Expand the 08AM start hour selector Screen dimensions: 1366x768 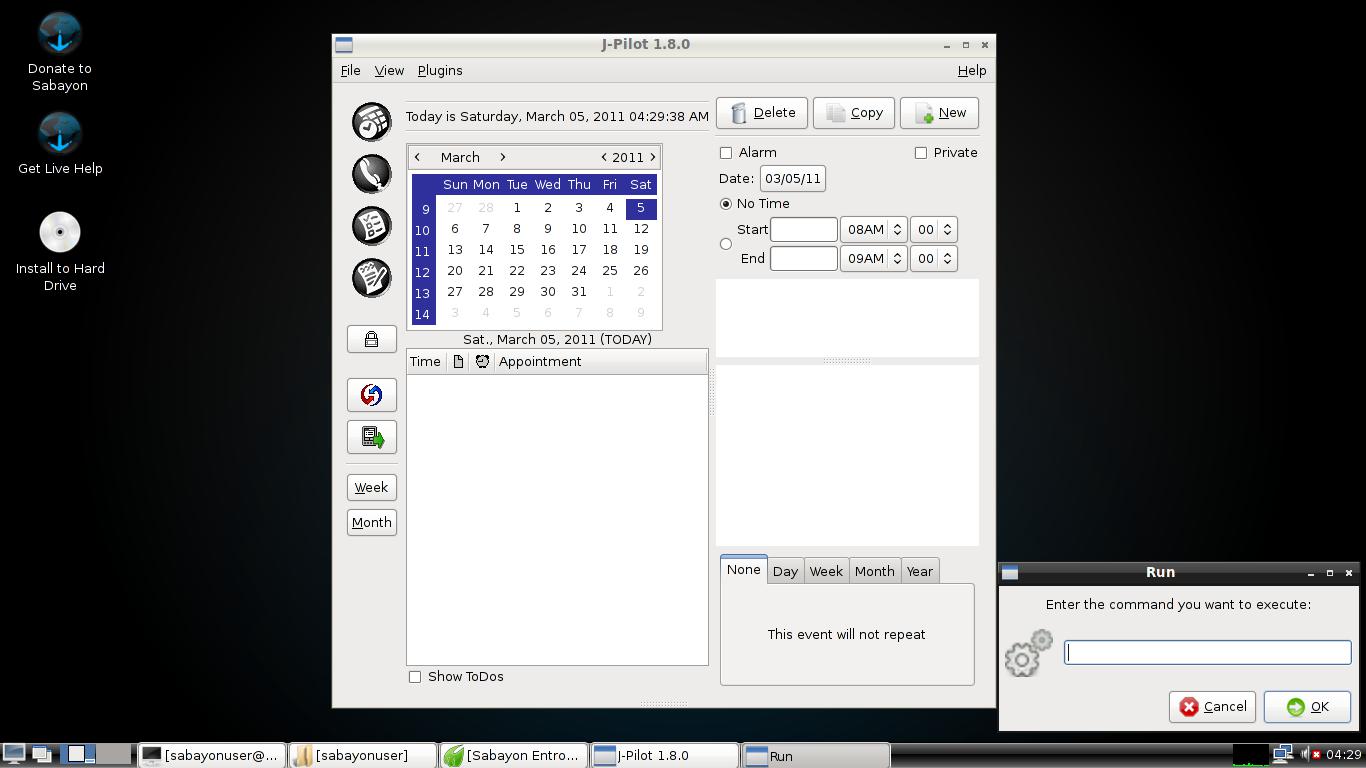(896, 230)
